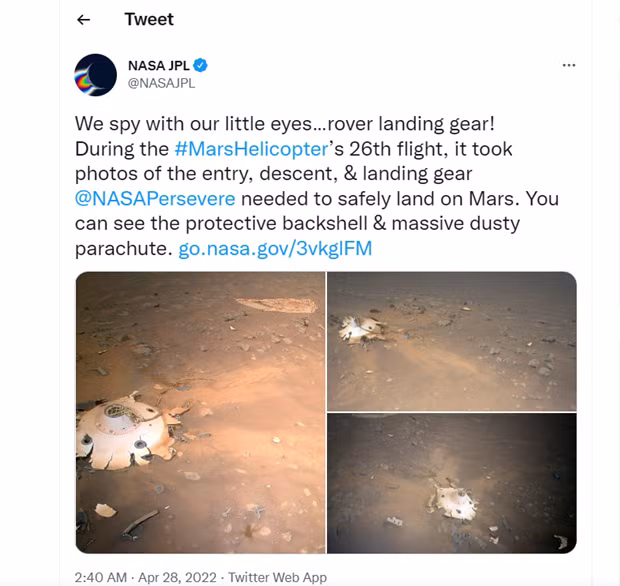Click the blue verified badge
Image resolution: width=620 pixels, height=586 pixels.
pos(201,66)
